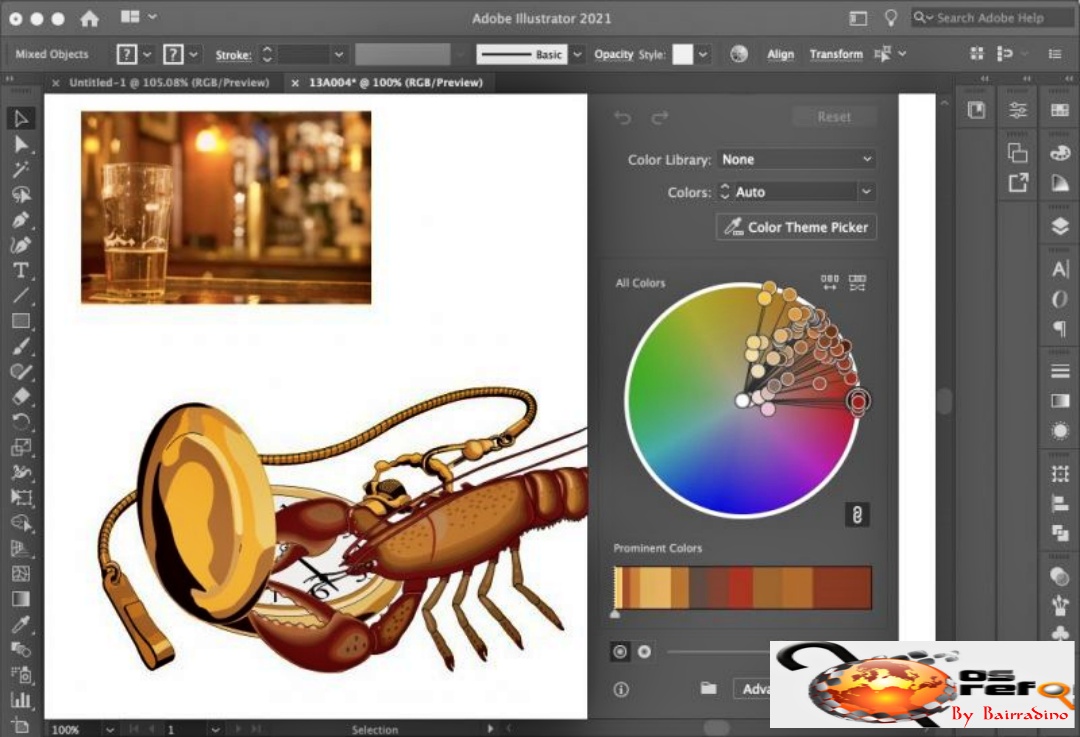1080x737 pixels.
Task: Open the Basic brush definition dropdown
Action: pos(577,54)
